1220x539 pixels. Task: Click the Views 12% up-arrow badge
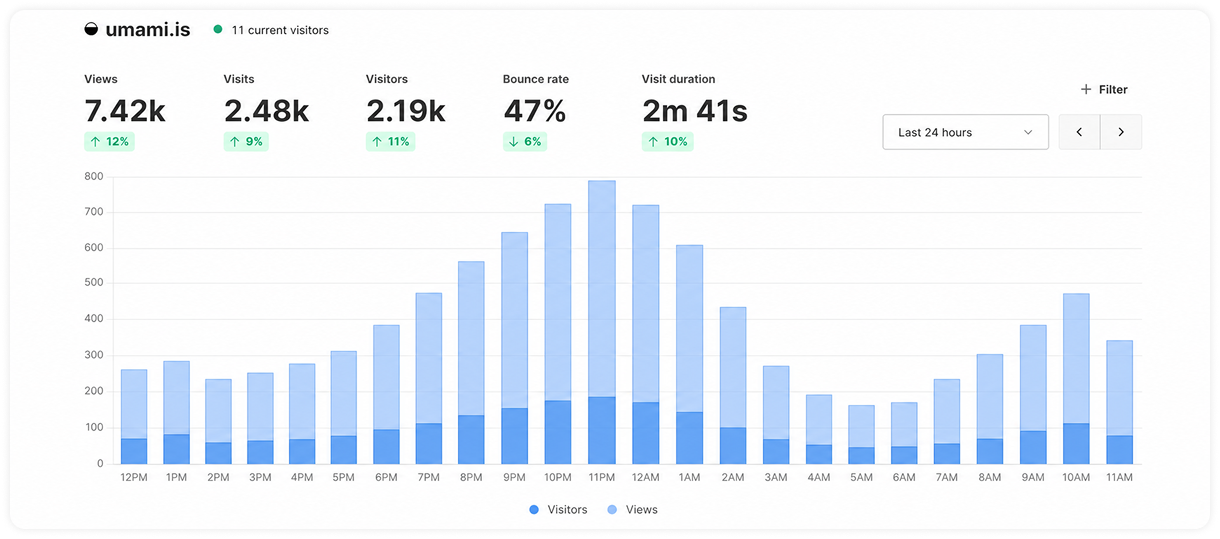109,142
